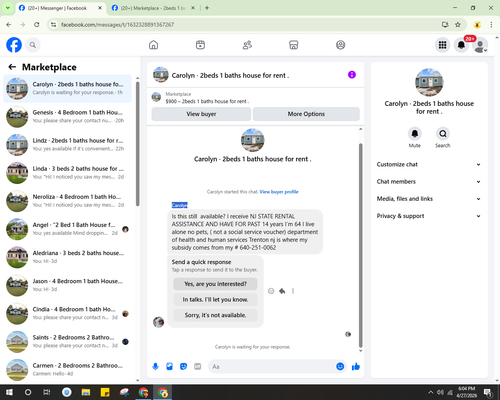
Task: Search in conversation using the Search icon
Action: (443, 134)
